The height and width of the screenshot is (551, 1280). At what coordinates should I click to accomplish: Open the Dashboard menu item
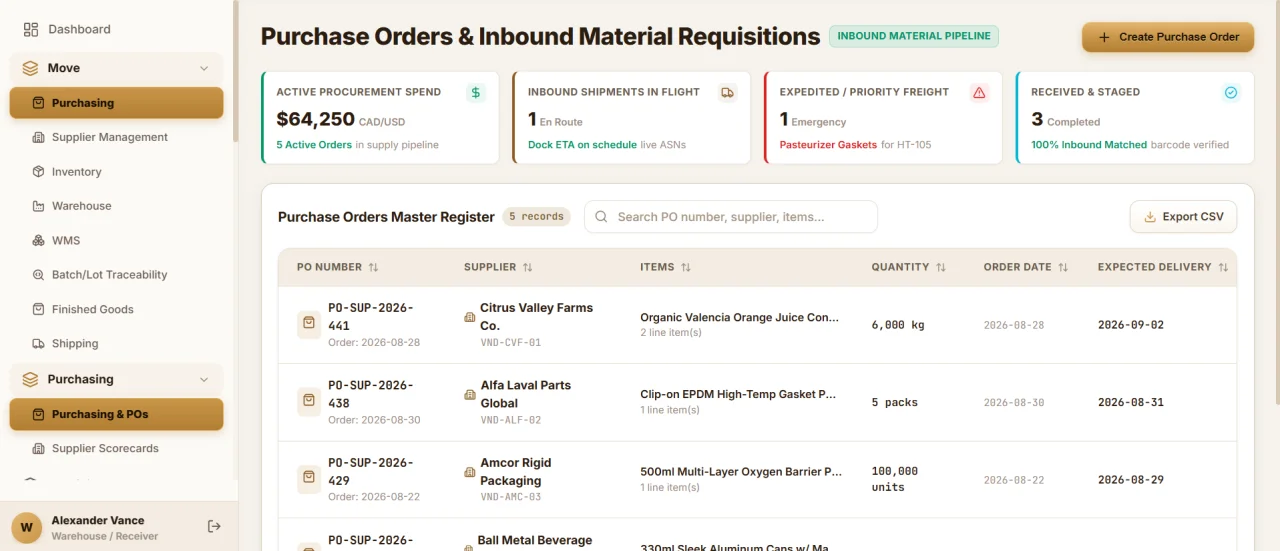click(x=116, y=30)
